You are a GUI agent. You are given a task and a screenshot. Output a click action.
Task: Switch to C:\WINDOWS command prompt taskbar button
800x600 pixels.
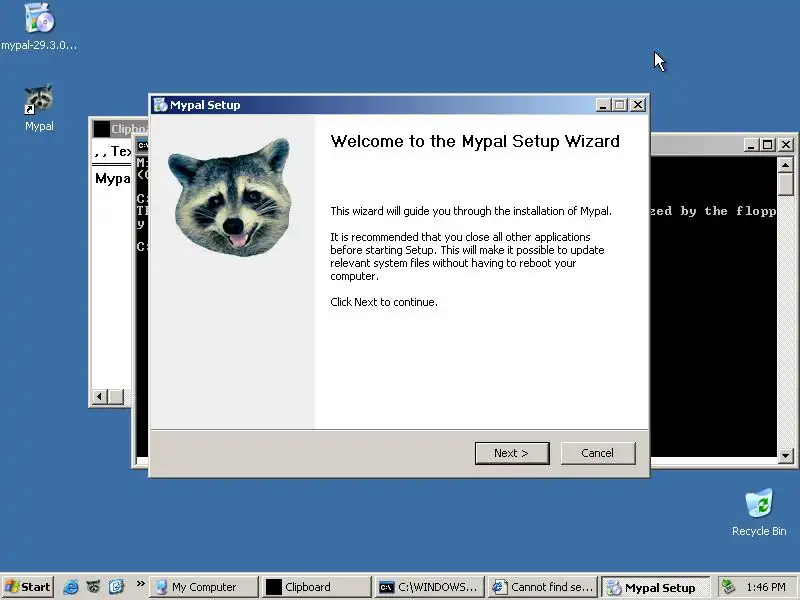point(430,587)
